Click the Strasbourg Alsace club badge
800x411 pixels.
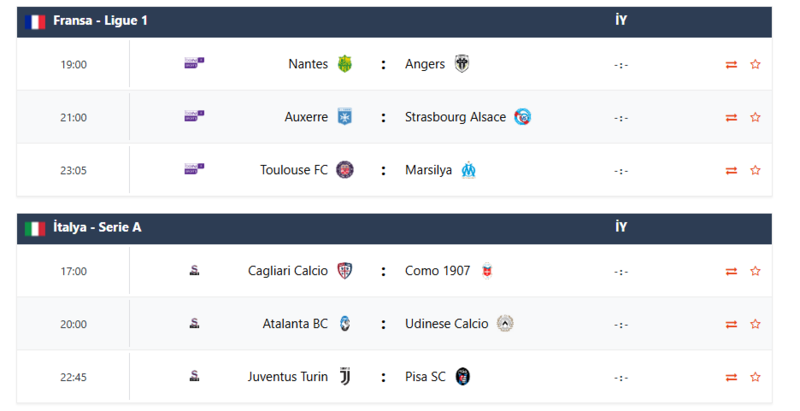(522, 117)
